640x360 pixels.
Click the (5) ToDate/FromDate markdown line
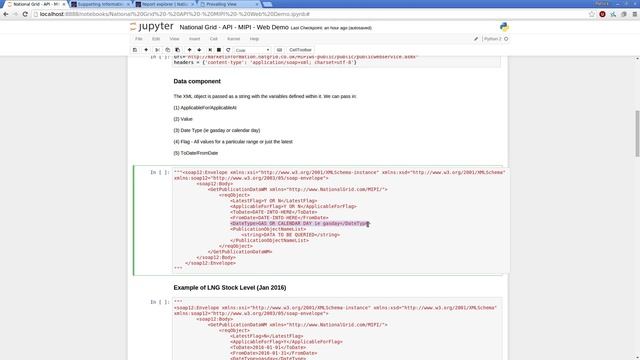[196, 153]
